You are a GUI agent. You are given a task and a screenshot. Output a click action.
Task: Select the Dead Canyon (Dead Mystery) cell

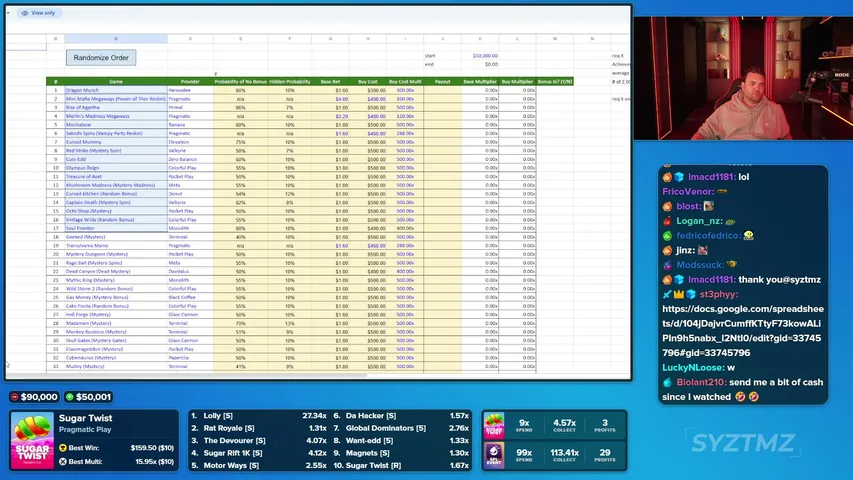click(116, 272)
